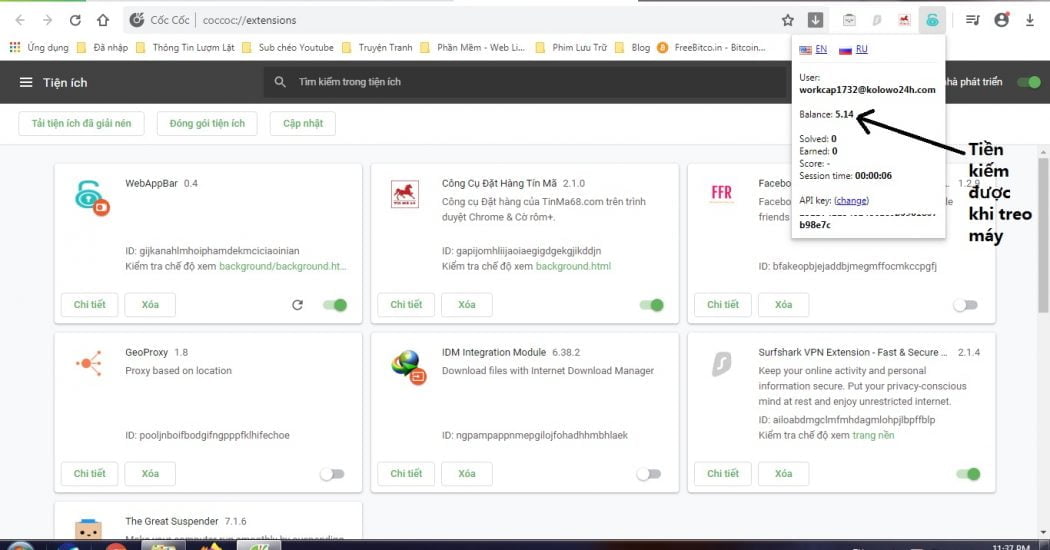Click the download arrow icon beside the star

(815, 20)
